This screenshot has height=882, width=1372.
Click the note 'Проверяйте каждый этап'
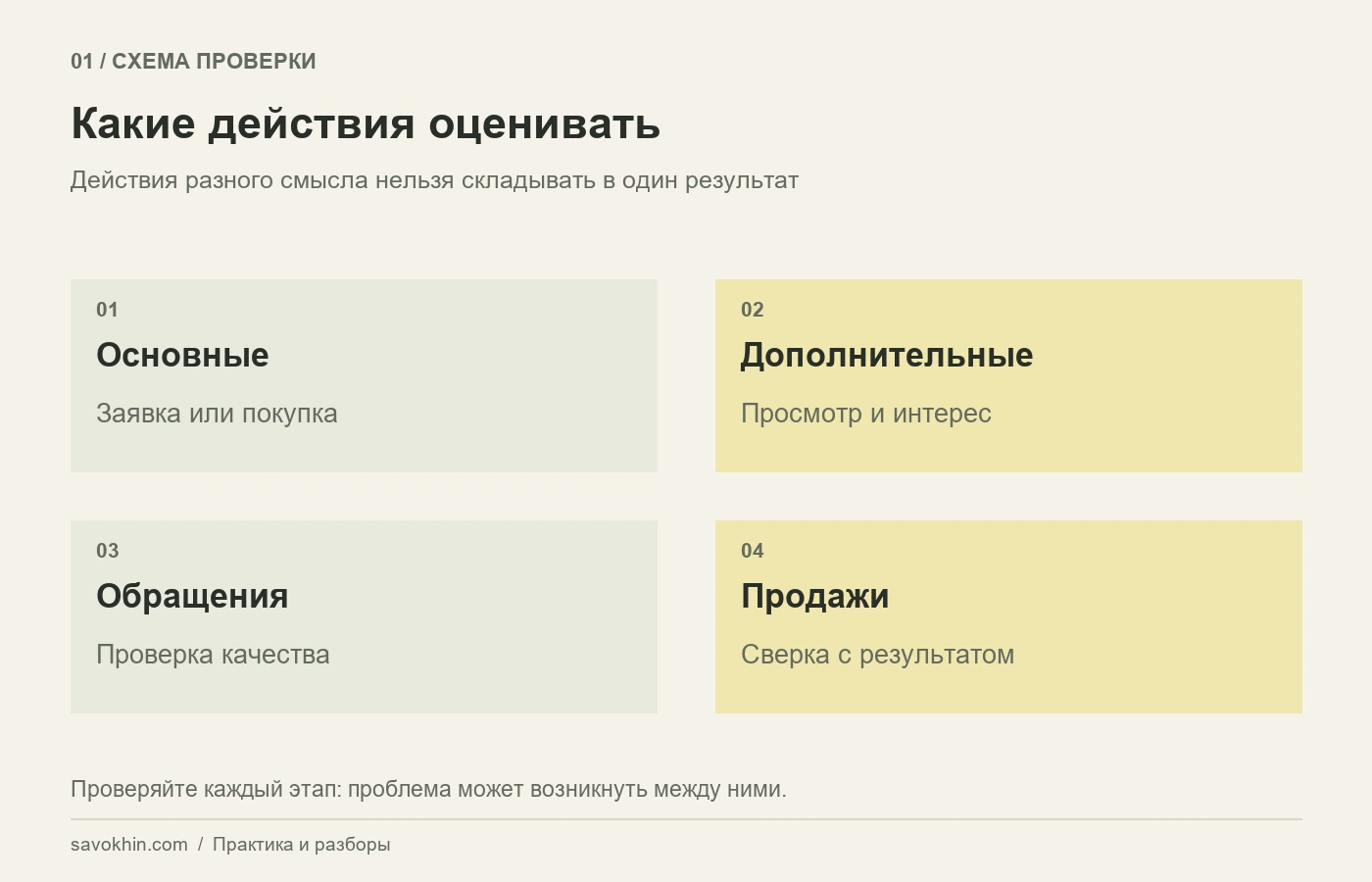[428, 789]
